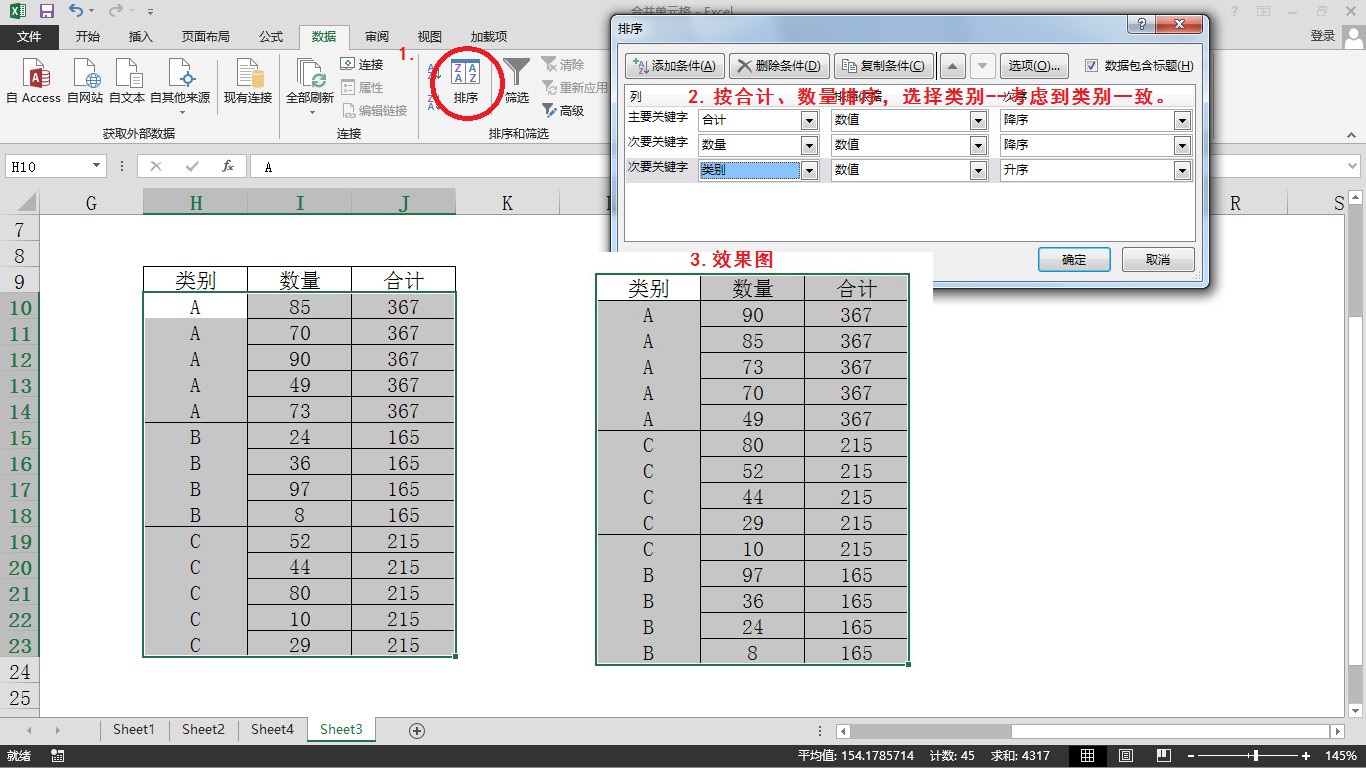Viewport: 1366px width, 768px height.
Task: Add new sheet with plus icon
Action: pos(418,730)
